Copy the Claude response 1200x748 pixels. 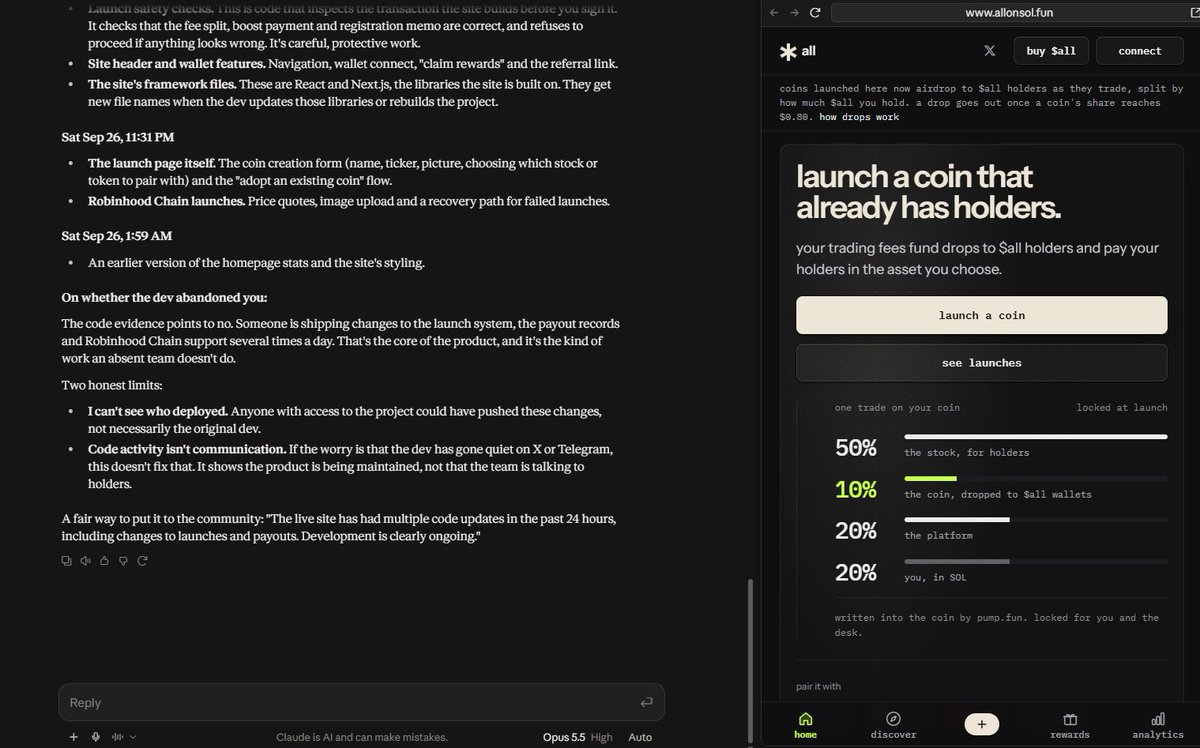coord(67,561)
